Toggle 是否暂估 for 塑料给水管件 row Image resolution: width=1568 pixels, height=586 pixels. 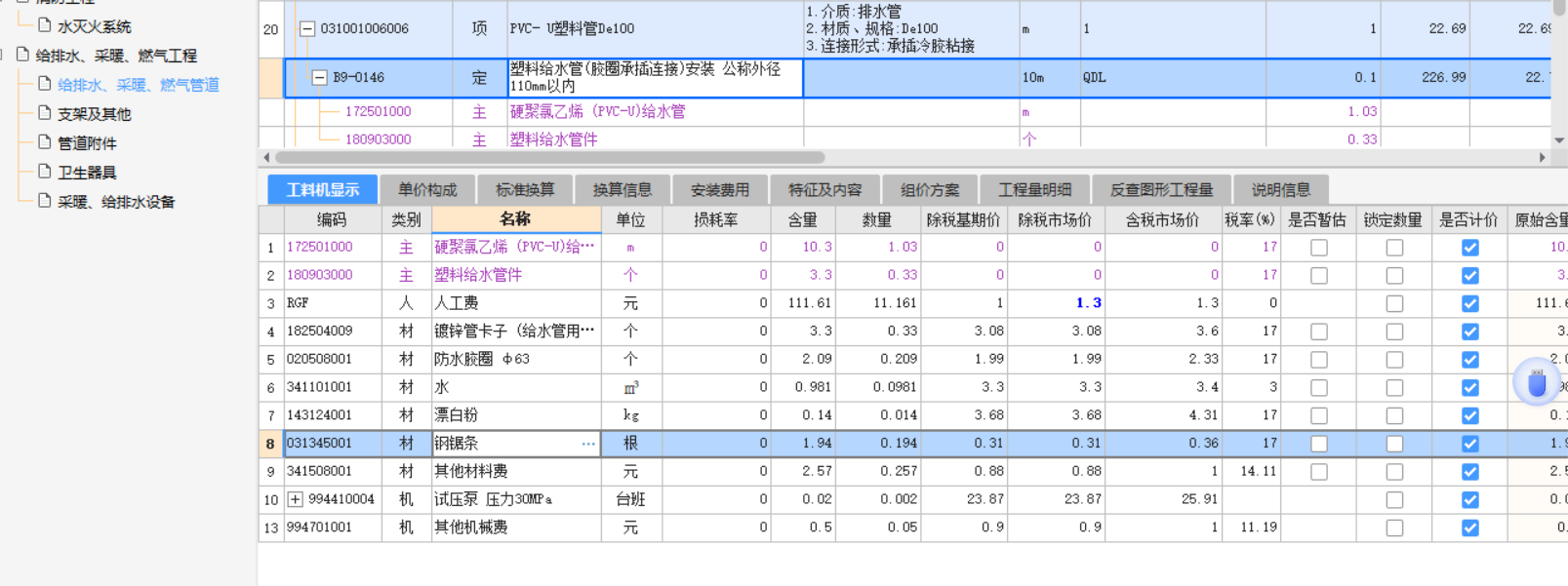[x=1319, y=276]
